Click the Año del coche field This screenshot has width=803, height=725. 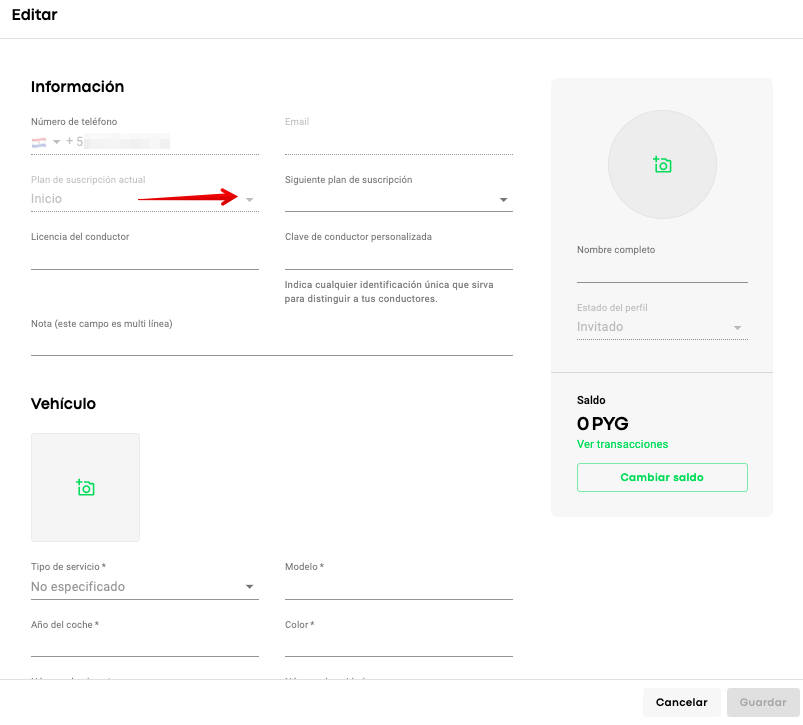pyautogui.click(x=144, y=644)
